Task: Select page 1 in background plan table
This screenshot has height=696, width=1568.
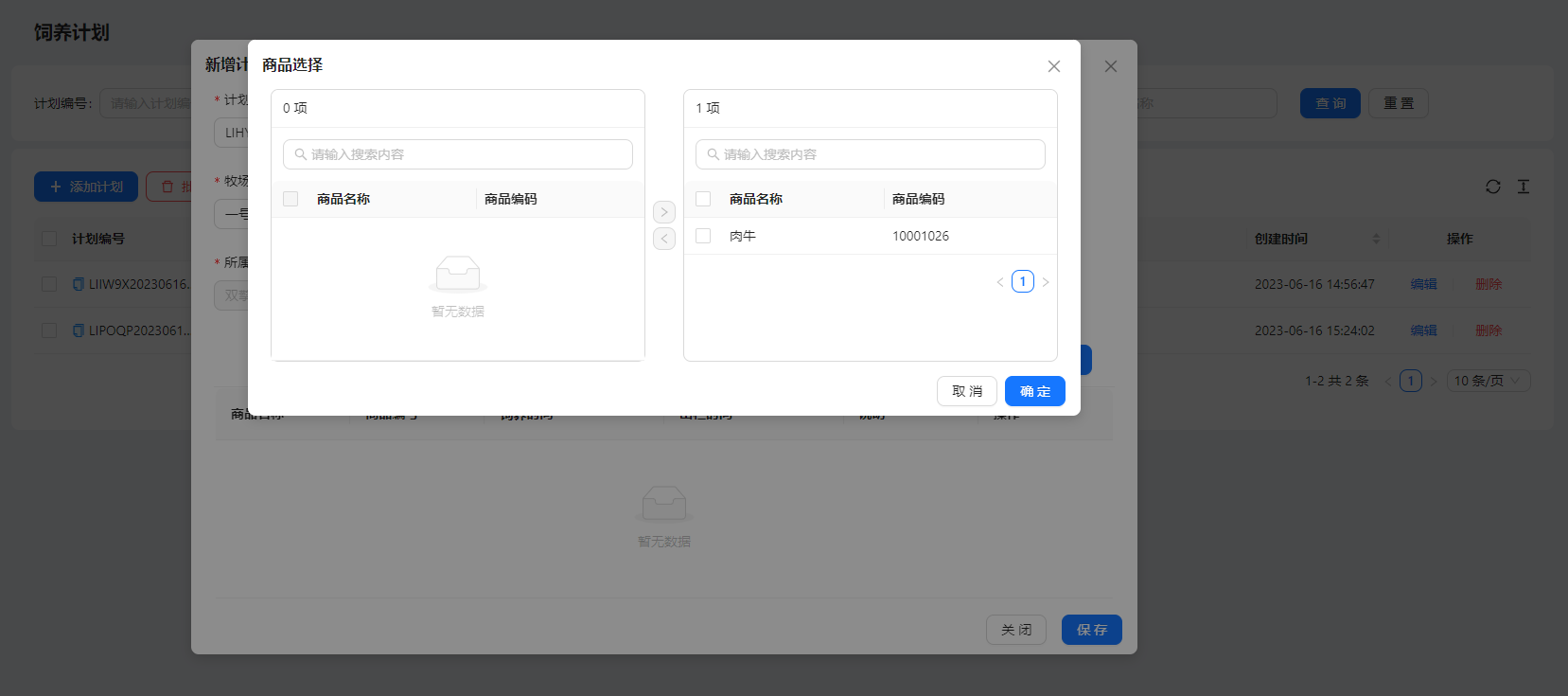Action: 1411,381
